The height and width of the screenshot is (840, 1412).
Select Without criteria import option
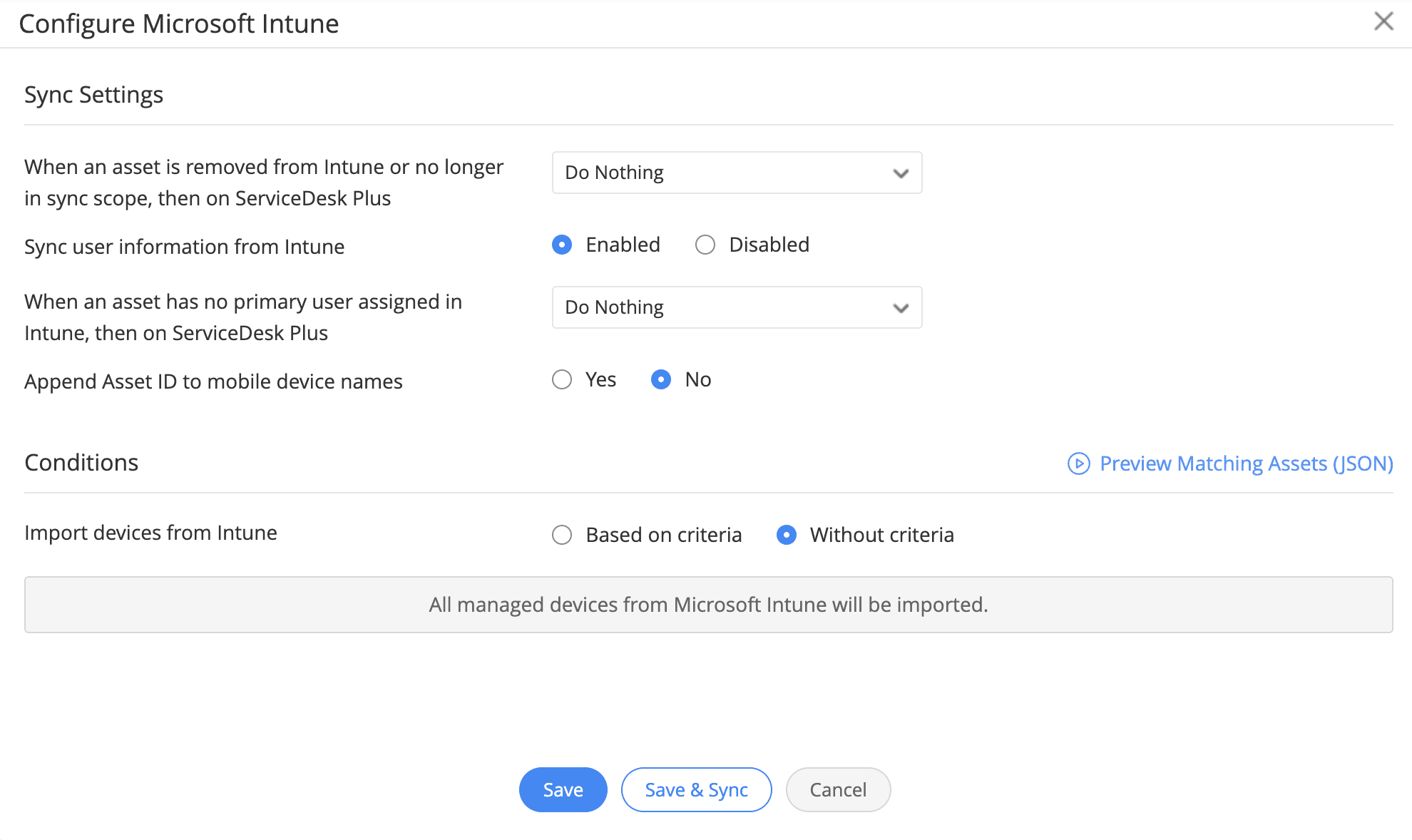(787, 535)
